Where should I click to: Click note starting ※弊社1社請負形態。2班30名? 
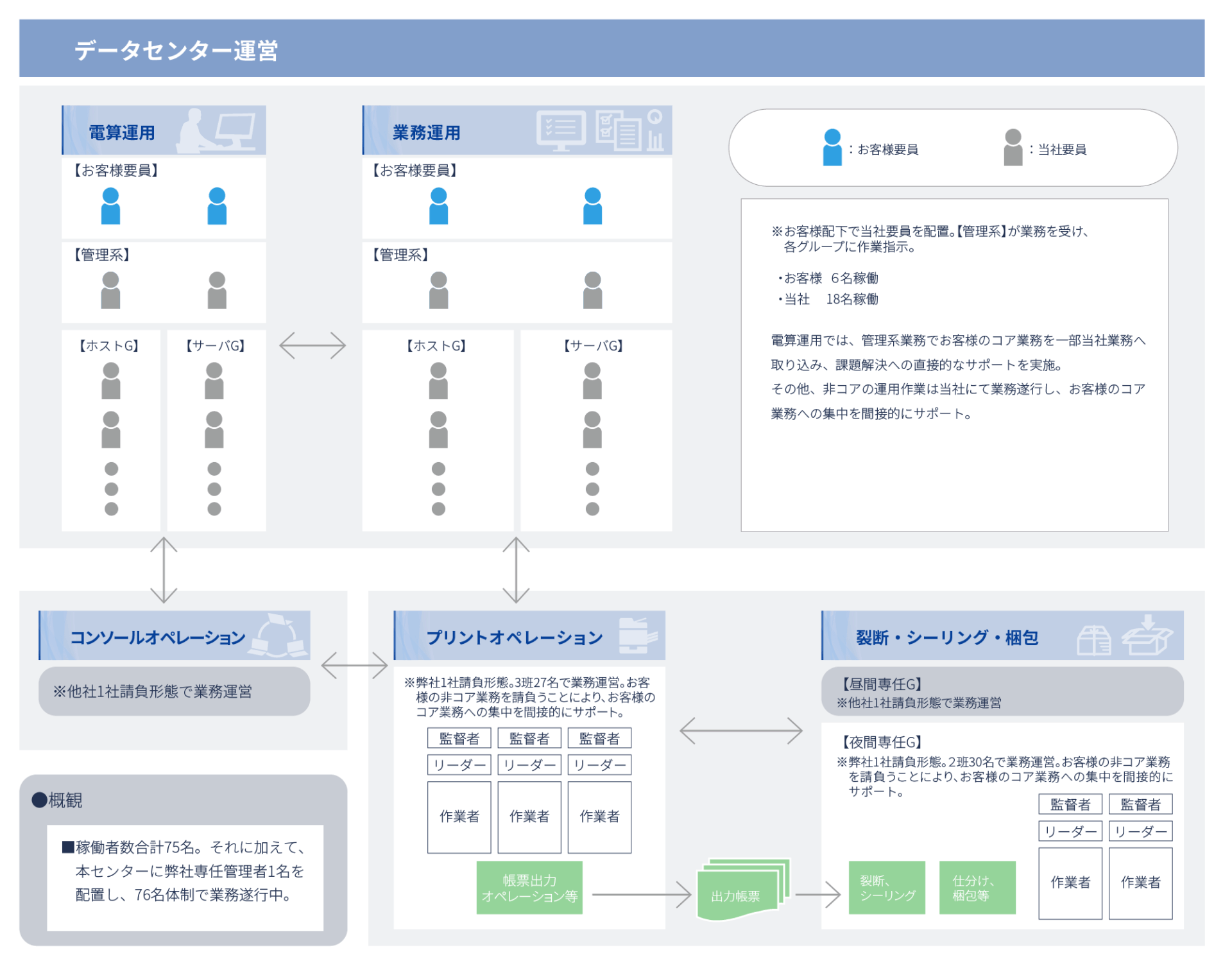tap(1005, 777)
